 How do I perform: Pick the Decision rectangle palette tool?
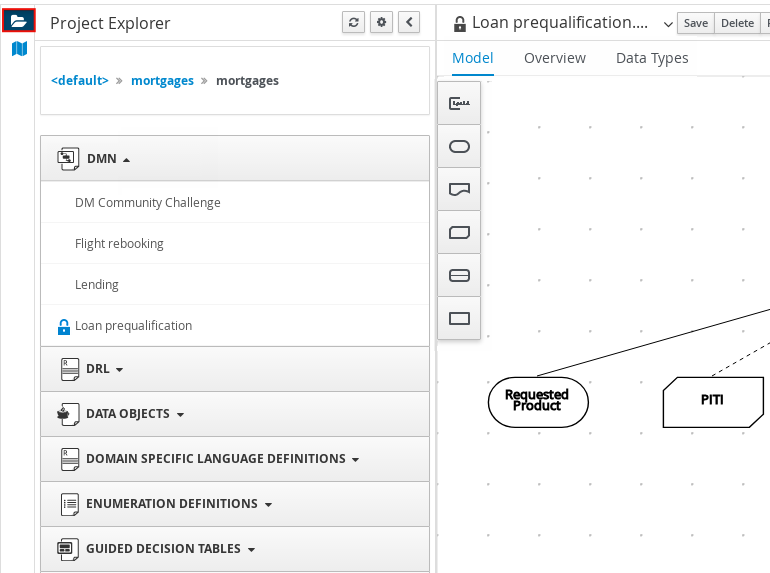pos(460,318)
